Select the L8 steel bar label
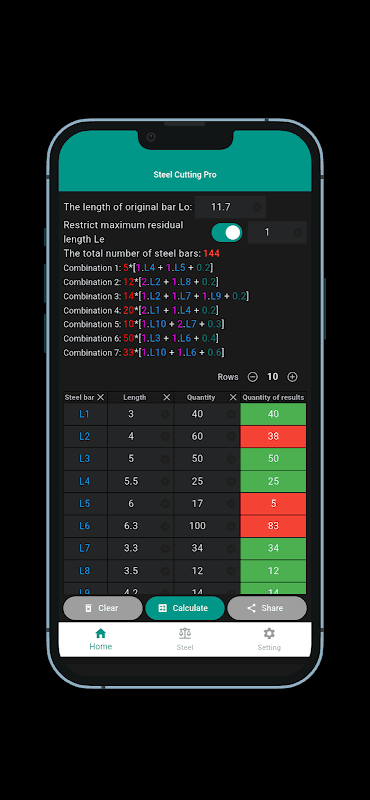370x800 pixels. (x=85, y=570)
